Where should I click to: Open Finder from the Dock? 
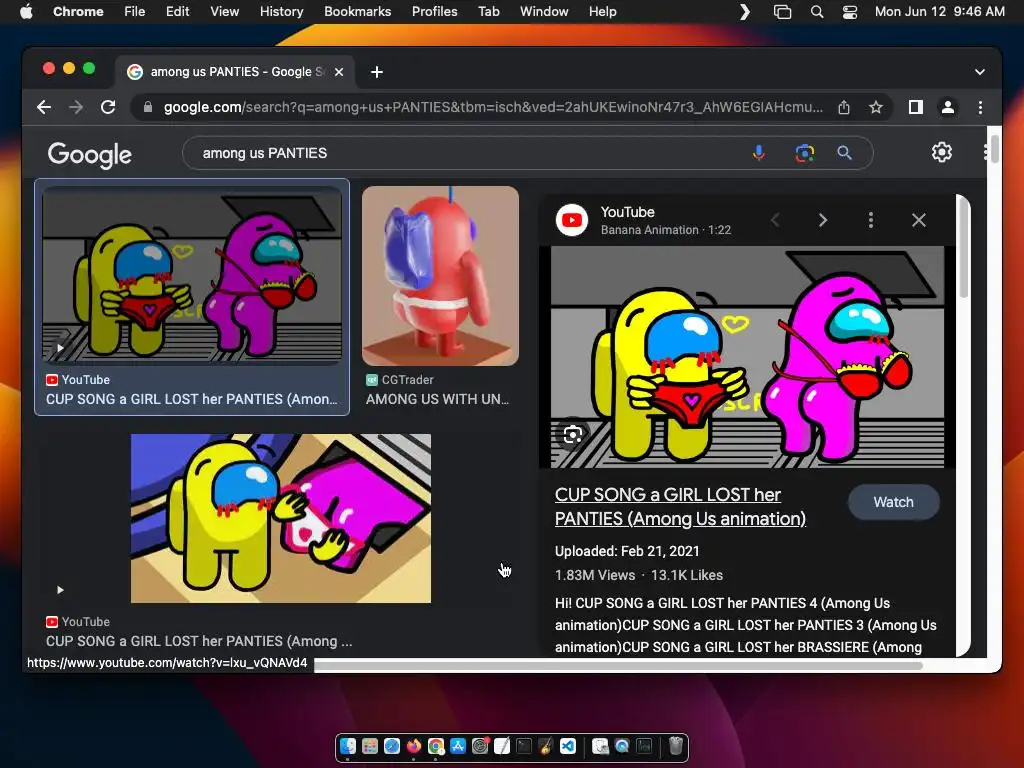348,746
